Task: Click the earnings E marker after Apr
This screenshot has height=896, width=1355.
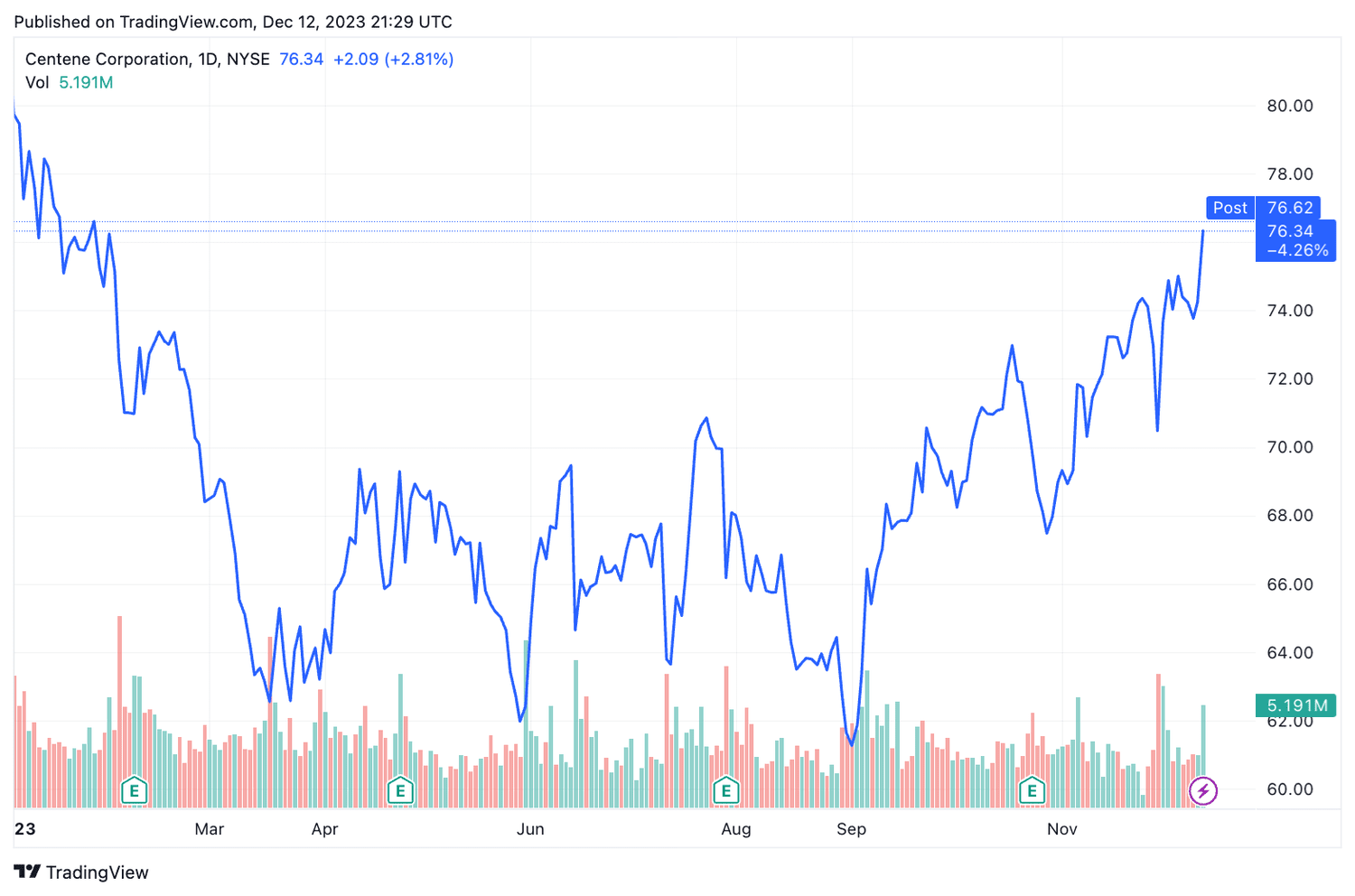Action: (x=399, y=792)
